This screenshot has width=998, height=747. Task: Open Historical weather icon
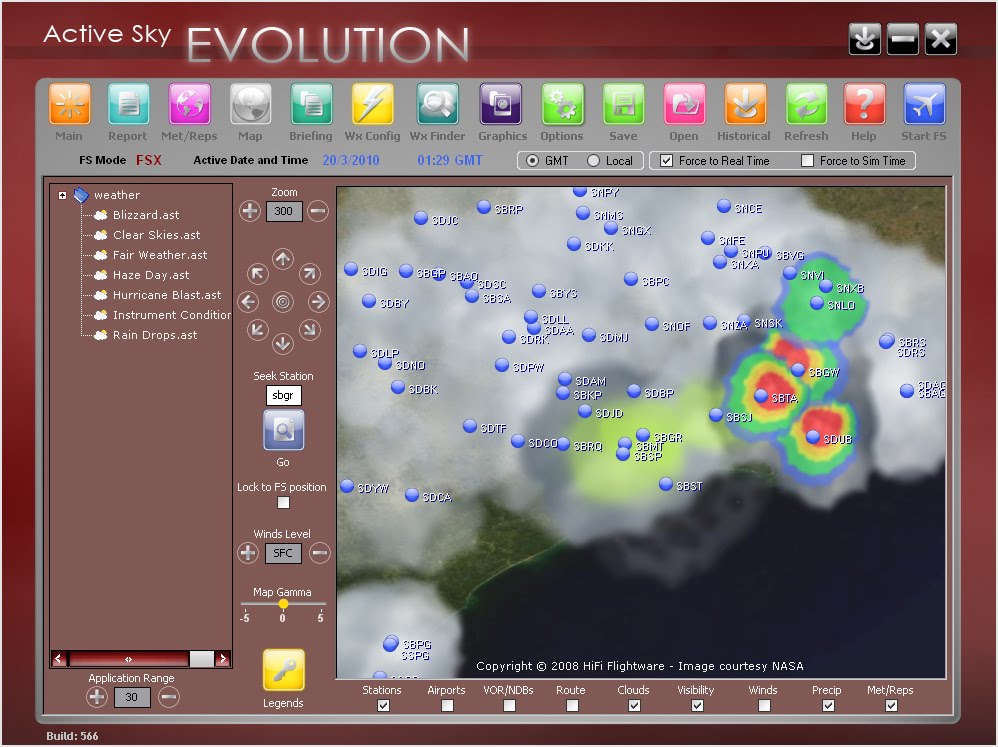click(745, 104)
